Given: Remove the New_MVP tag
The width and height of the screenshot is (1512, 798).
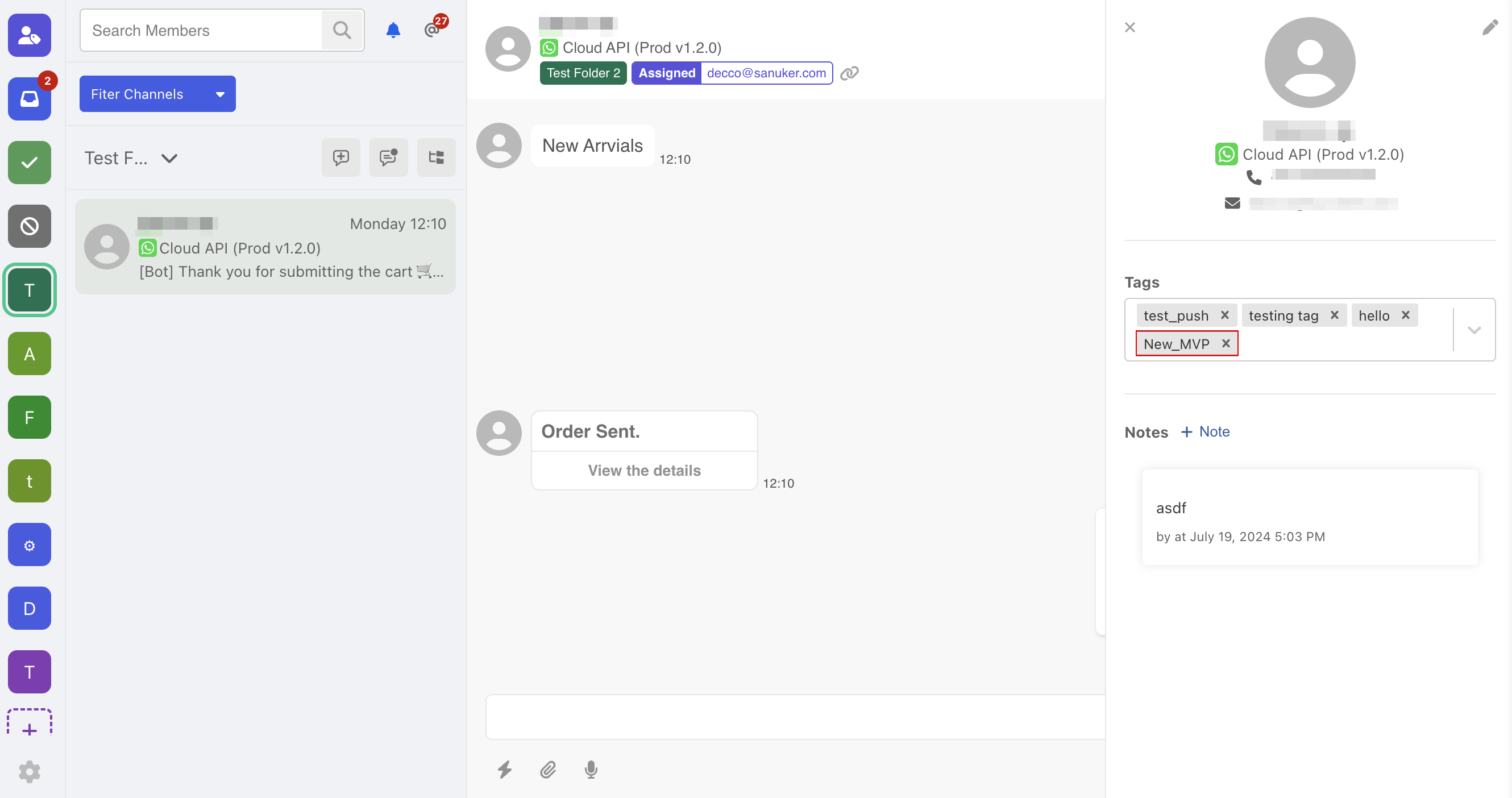Looking at the screenshot, I should 1226,343.
